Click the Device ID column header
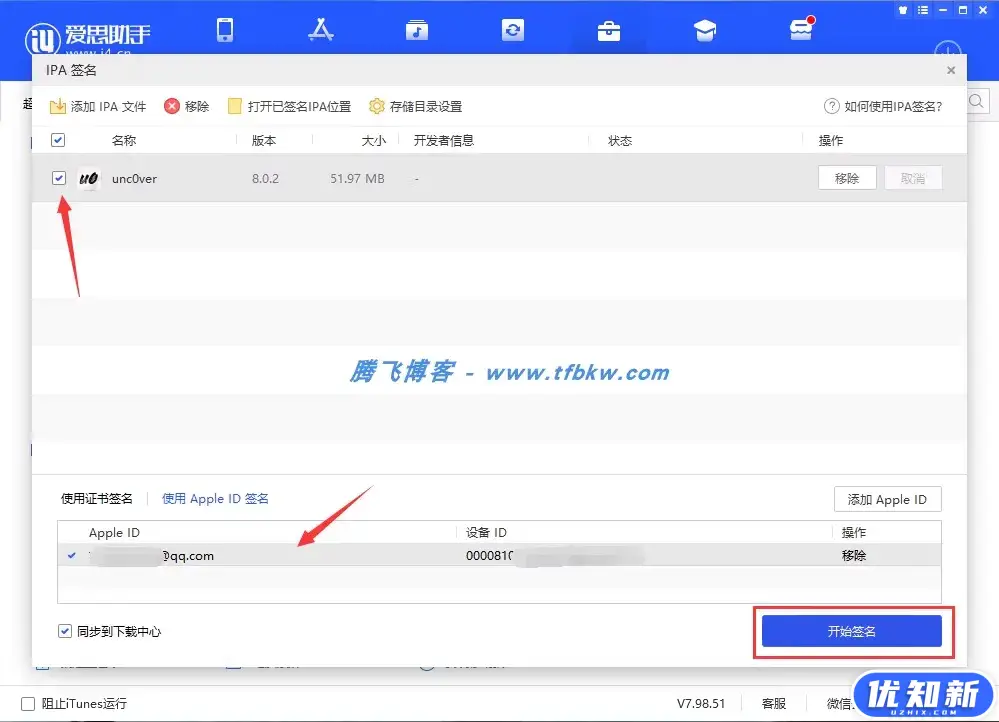Screen dimensions: 999x722 [486, 532]
